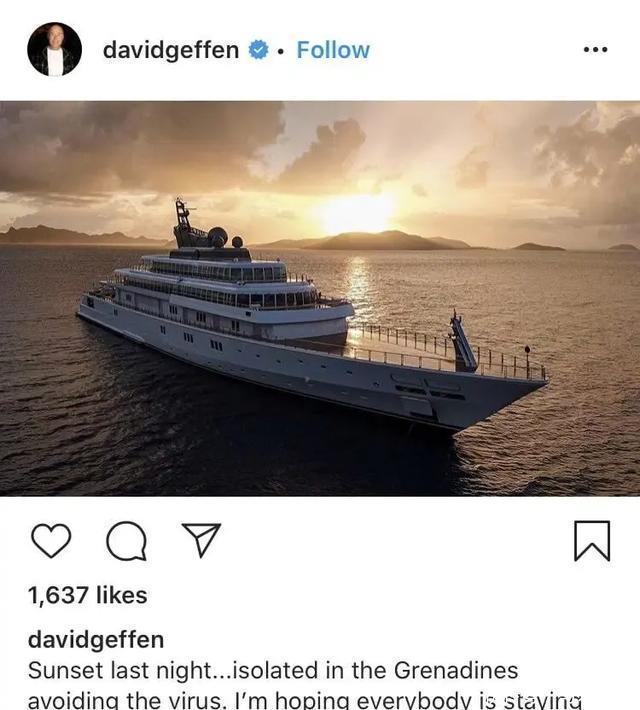Like the post with the heart icon
The width and height of the screenshot is (640, 710).
click(x=51, y=541)
